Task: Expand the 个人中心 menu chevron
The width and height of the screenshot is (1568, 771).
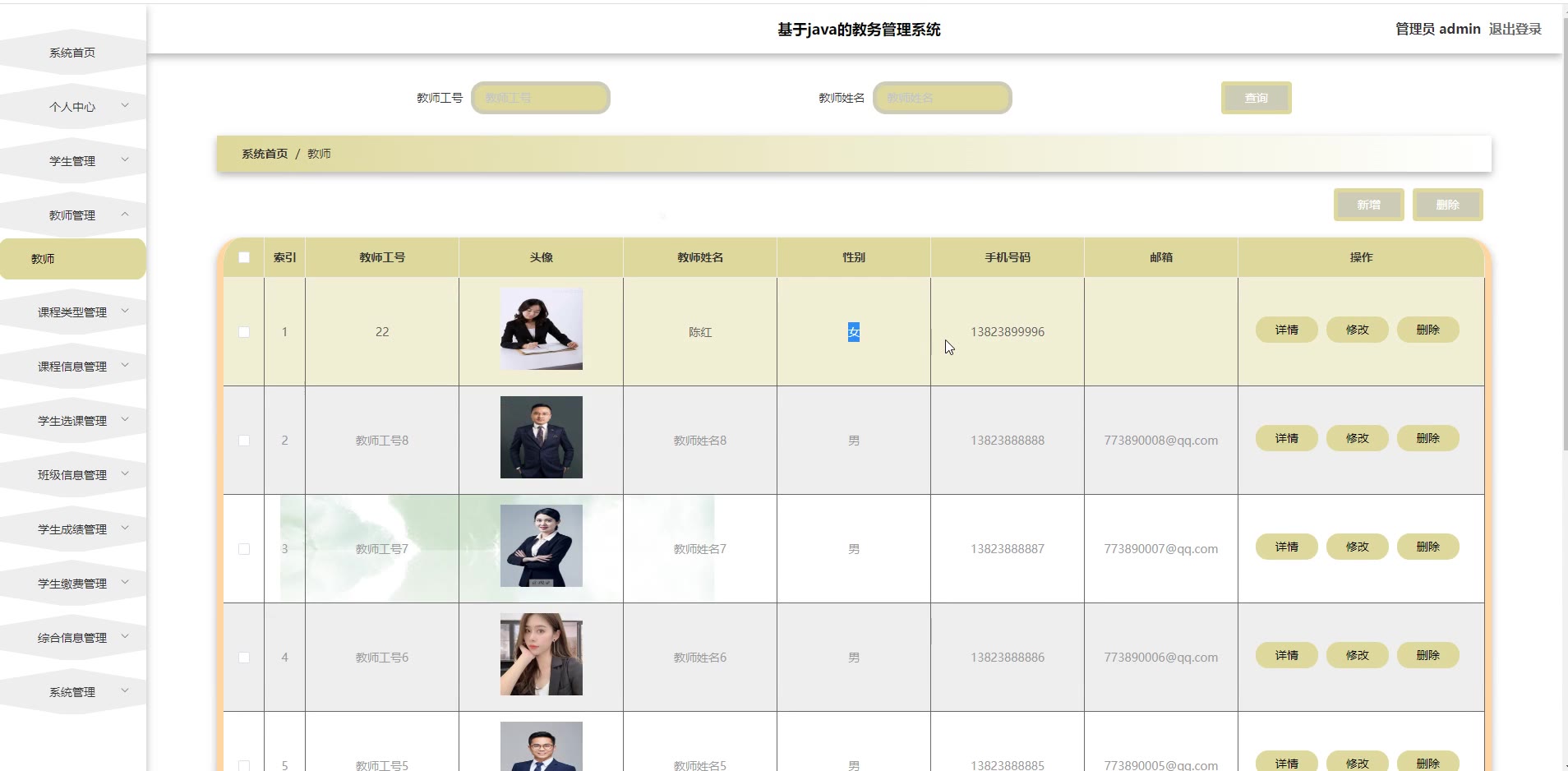Action: click(125, 105)
